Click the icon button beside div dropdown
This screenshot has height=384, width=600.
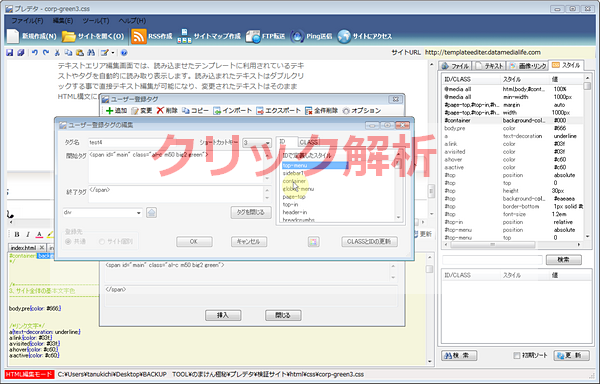point(152,213)
